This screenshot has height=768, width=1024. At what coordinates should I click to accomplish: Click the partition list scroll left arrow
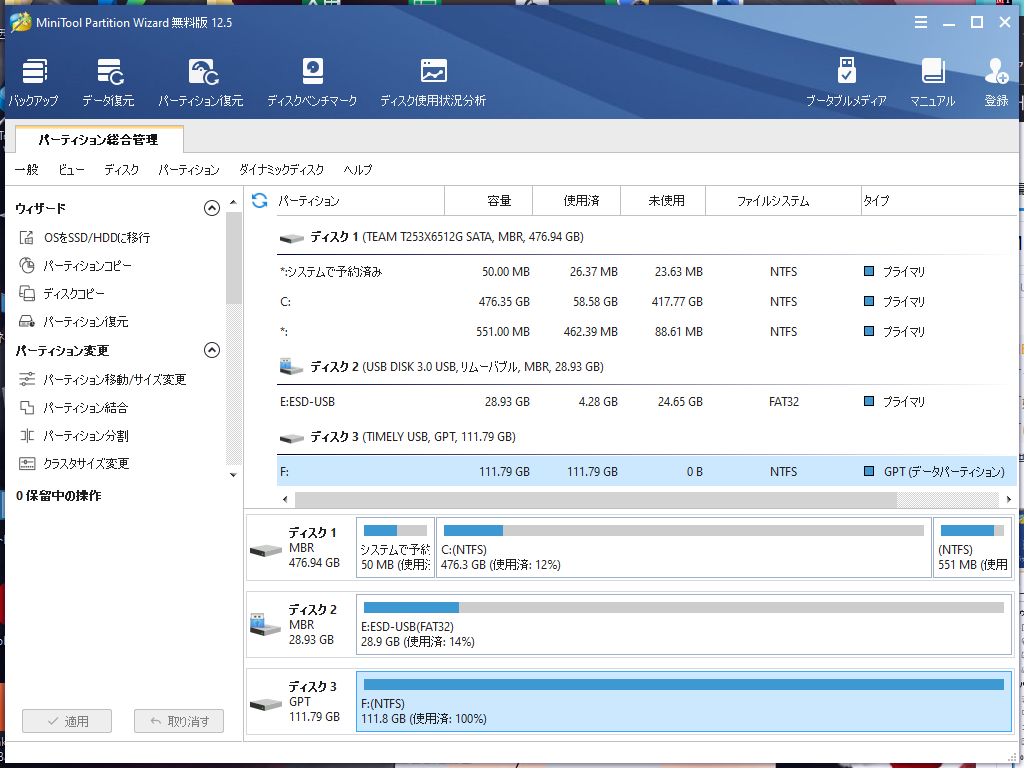click(285, 500)
